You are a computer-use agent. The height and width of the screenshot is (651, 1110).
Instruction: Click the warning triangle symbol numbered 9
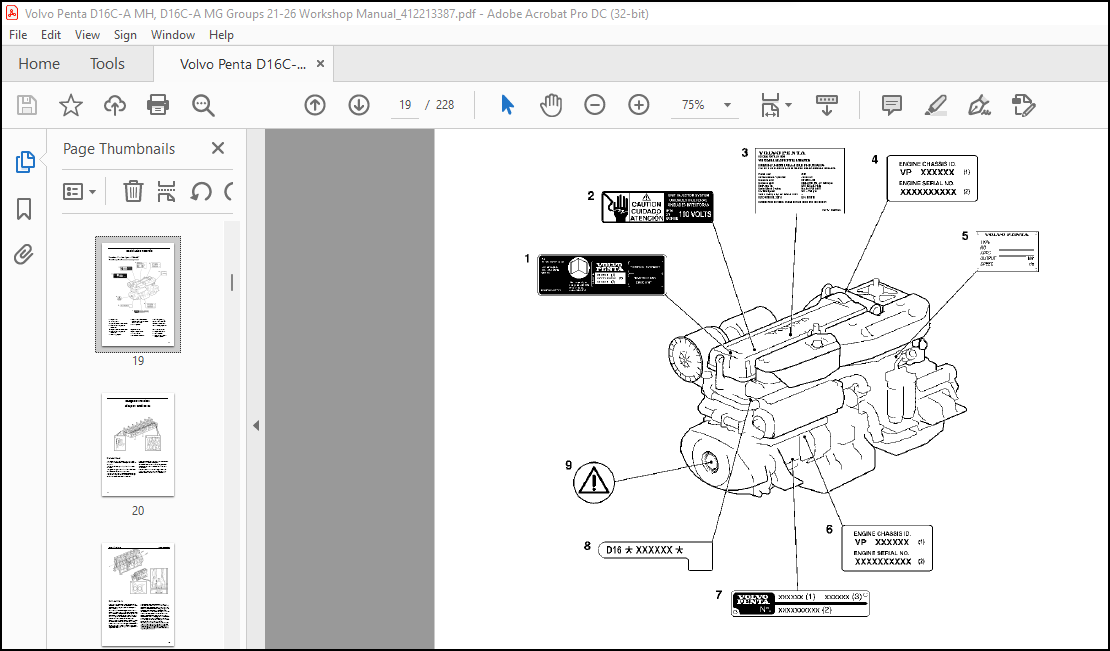click(594, 481)
